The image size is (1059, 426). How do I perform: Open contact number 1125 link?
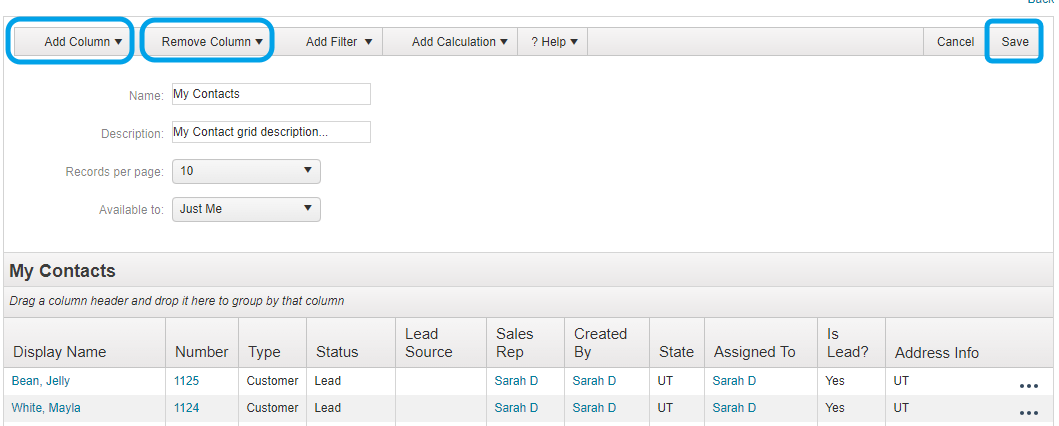(x=186, y=381)
